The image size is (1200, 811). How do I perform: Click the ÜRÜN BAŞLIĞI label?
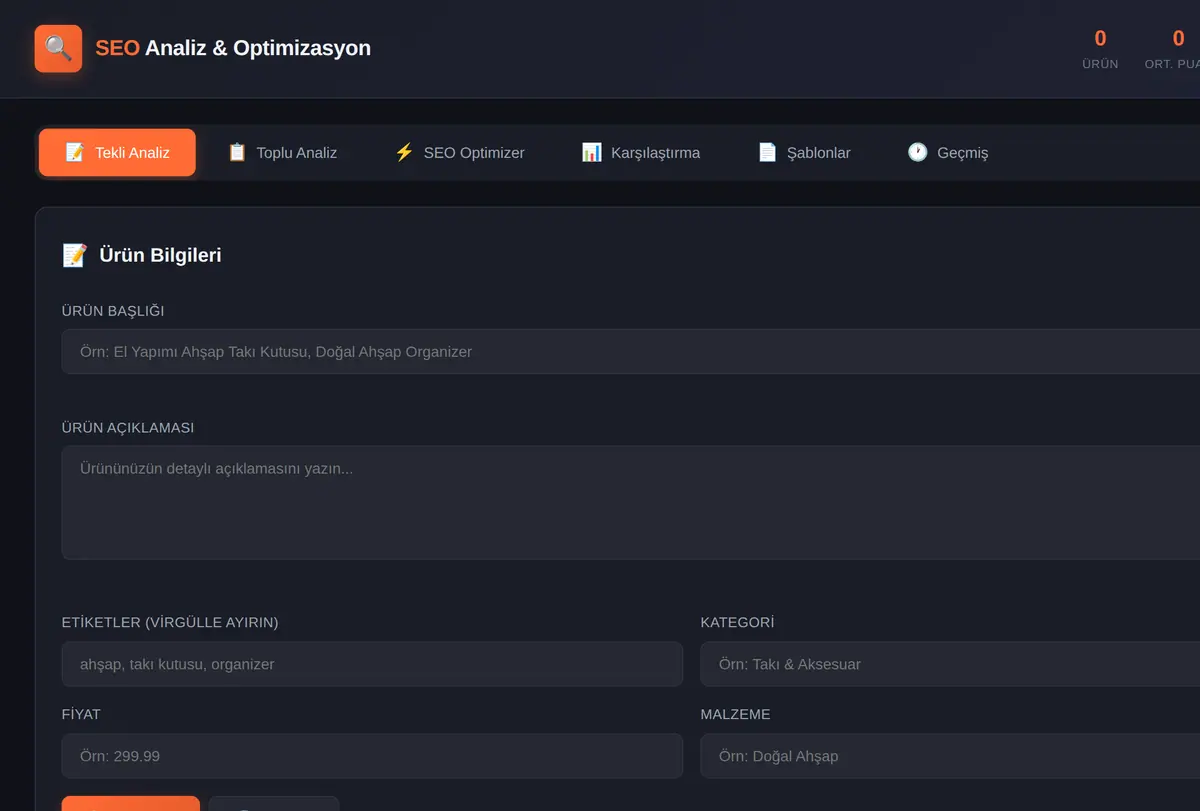(x=113, y=311)
